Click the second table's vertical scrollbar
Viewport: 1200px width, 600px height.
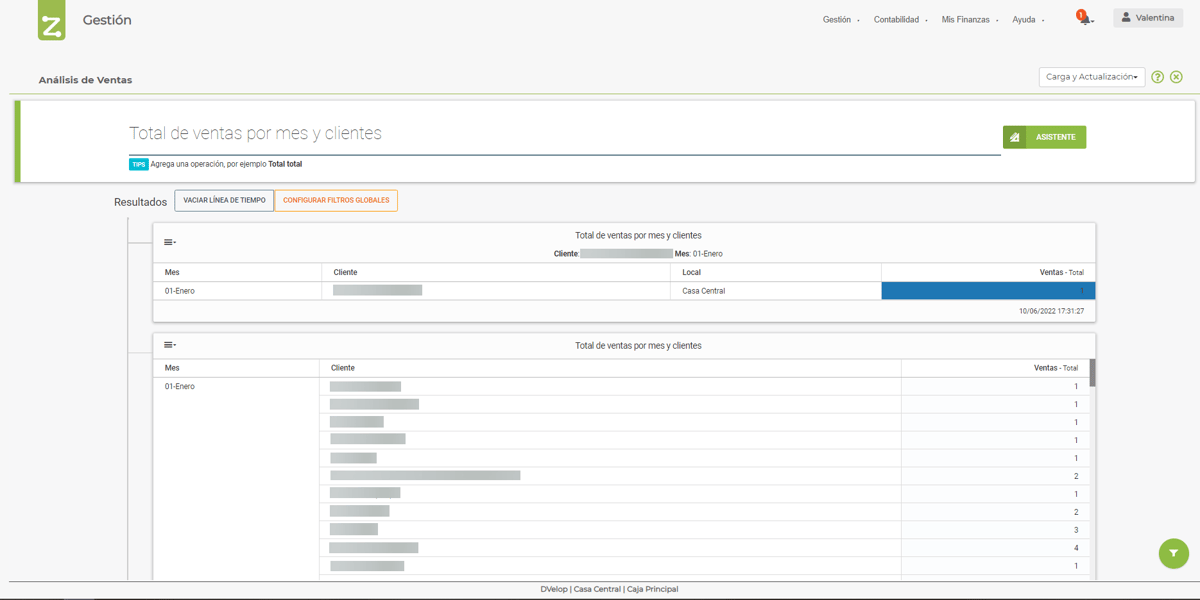(x=1092, y=372)
